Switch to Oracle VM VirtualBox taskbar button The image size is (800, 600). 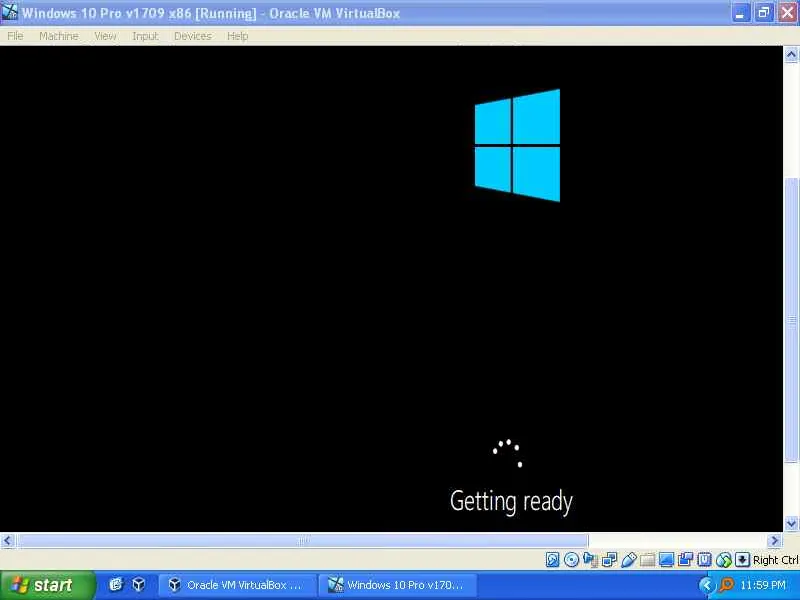click(x=237, y=585)
